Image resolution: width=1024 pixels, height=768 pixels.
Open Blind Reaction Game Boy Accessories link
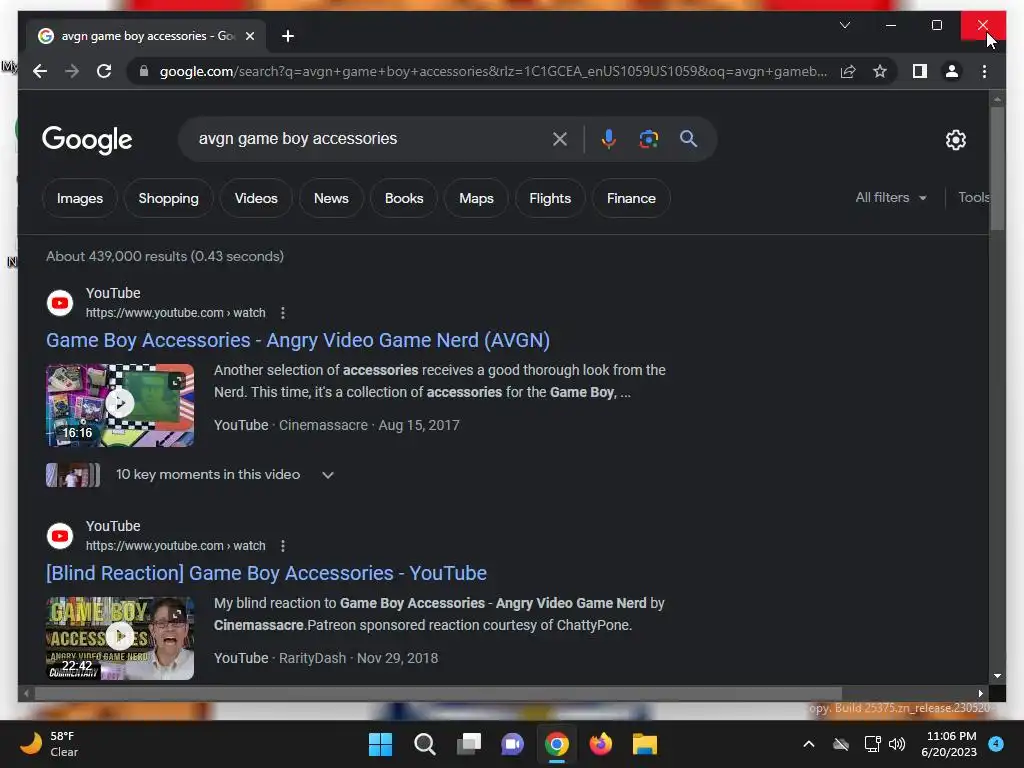(x=266, y=573)
